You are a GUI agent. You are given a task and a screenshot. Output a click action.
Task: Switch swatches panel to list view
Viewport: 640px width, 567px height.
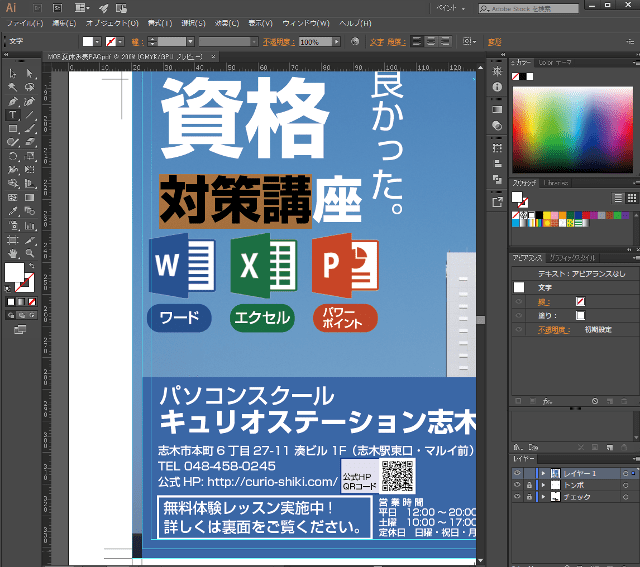point(618,198)
